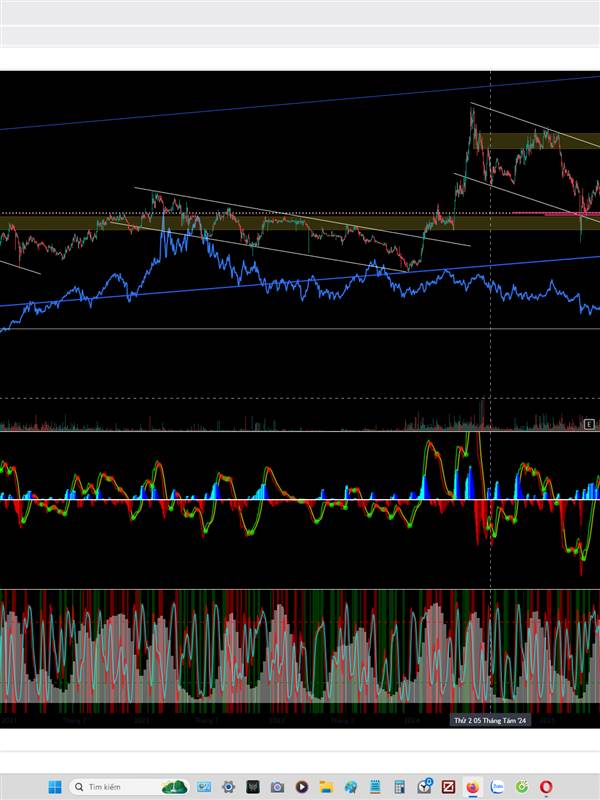Image resolution: width=600 pixels, height=800 pixels.
Task: Open the Zalo app taskbar icon
Action: (x=497, y=787)
